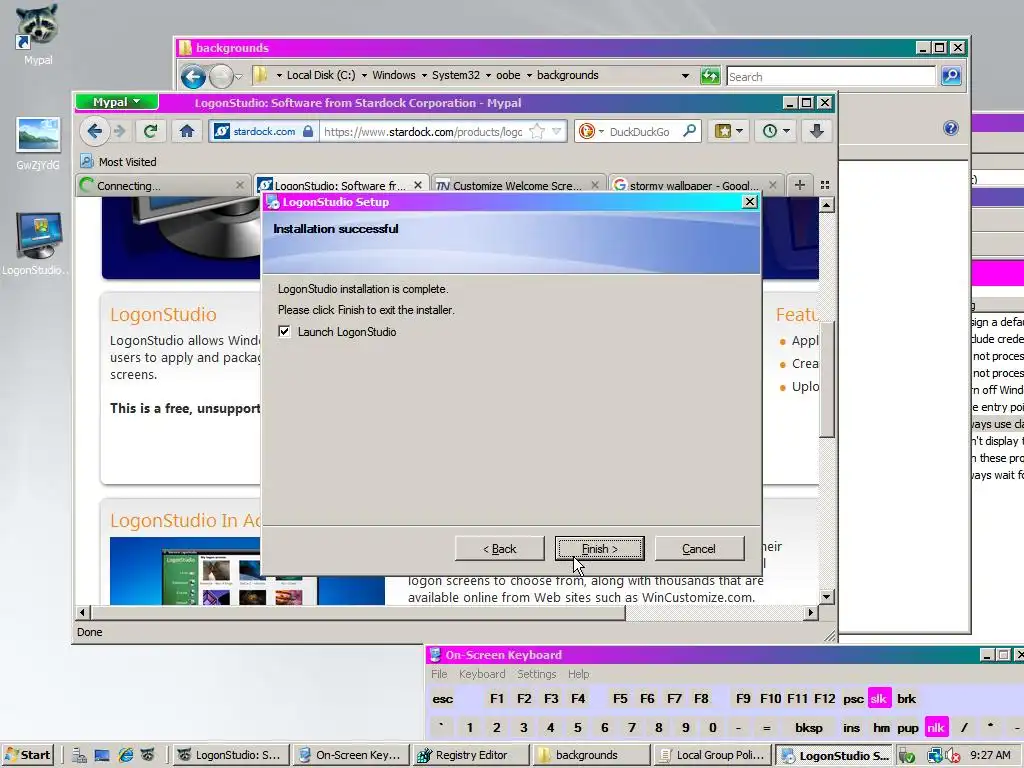The height and width of the screenshot is (768, 1024).
Task: Click the Show Desktop quick launch icon
Action: [x=102, y=756]
